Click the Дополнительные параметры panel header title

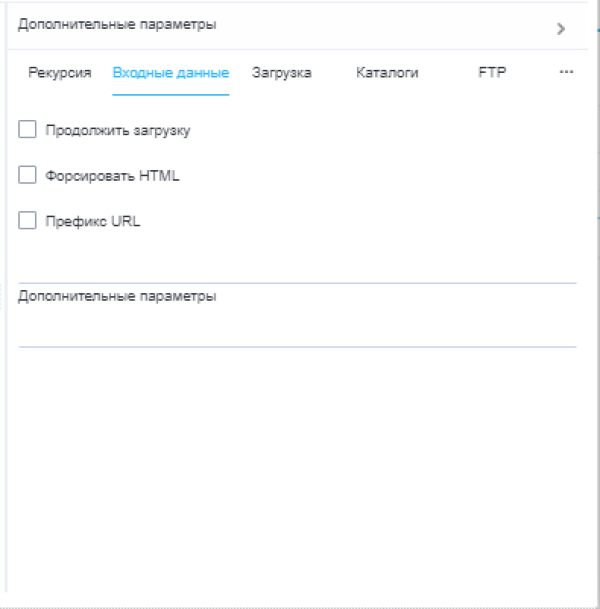(x=117, y=23)
